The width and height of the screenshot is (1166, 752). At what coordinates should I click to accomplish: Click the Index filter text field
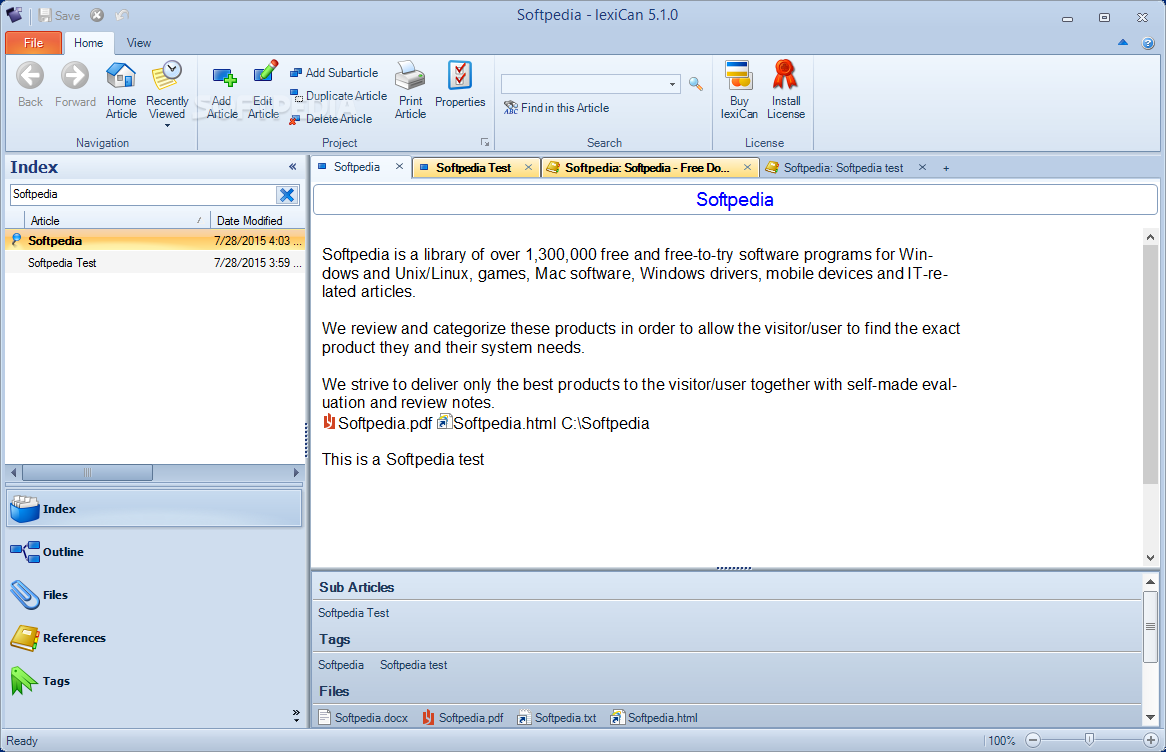point(143,195)
